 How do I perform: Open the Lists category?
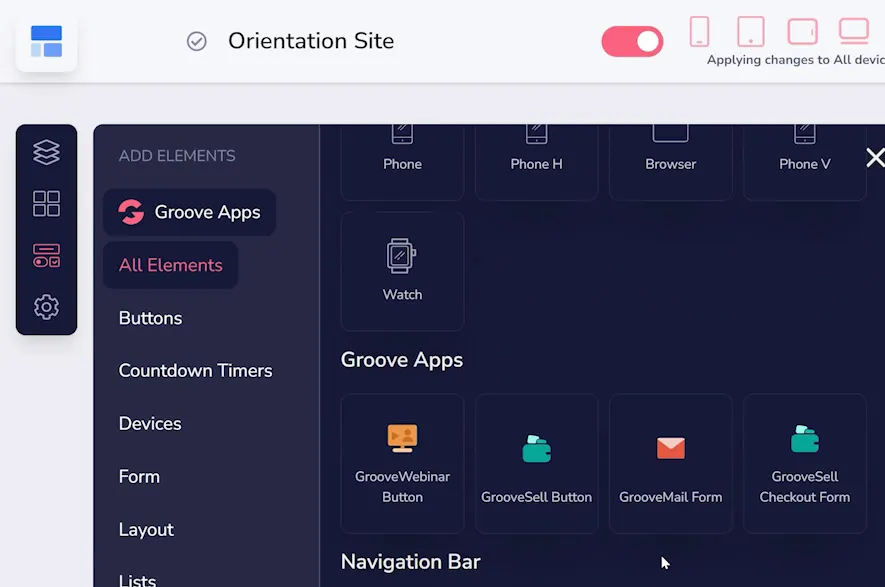[x=137, y=580]
